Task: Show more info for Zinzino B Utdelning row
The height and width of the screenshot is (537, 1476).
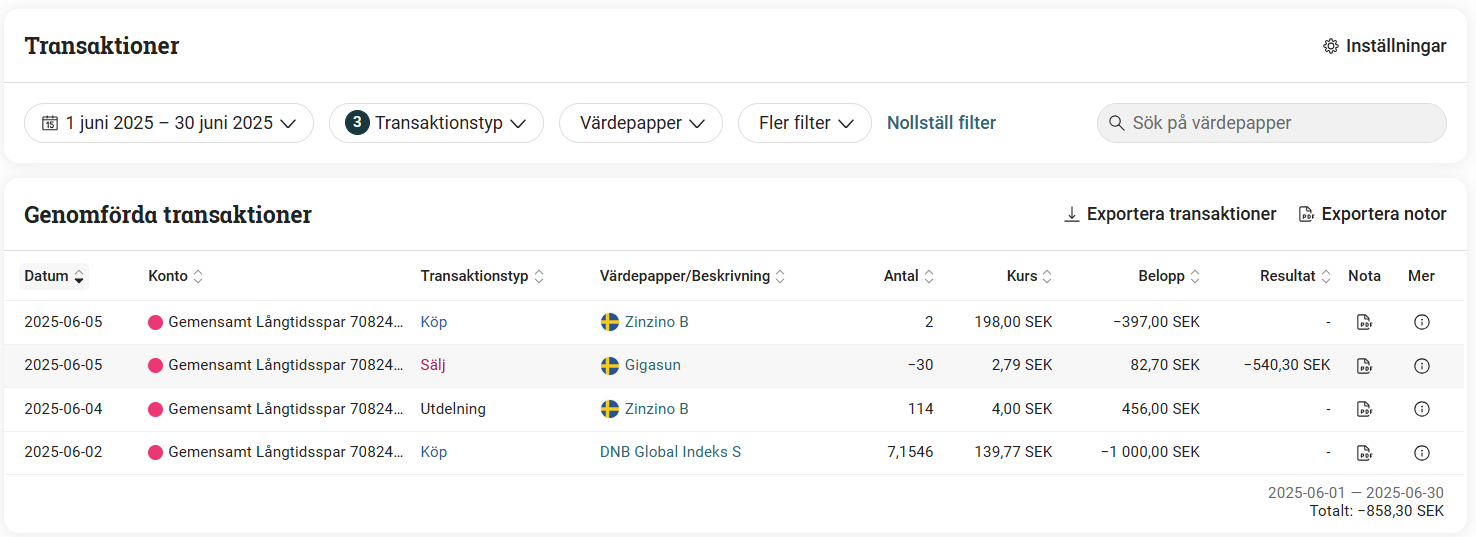Action: coord(1422,409)
